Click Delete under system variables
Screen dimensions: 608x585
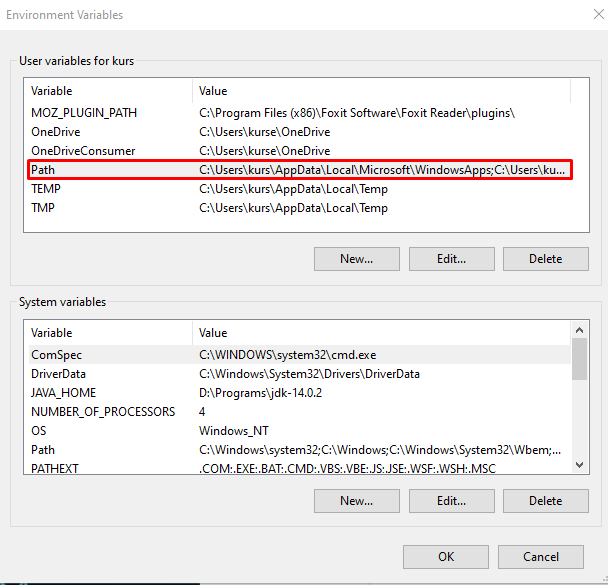(x=546, y=501)
